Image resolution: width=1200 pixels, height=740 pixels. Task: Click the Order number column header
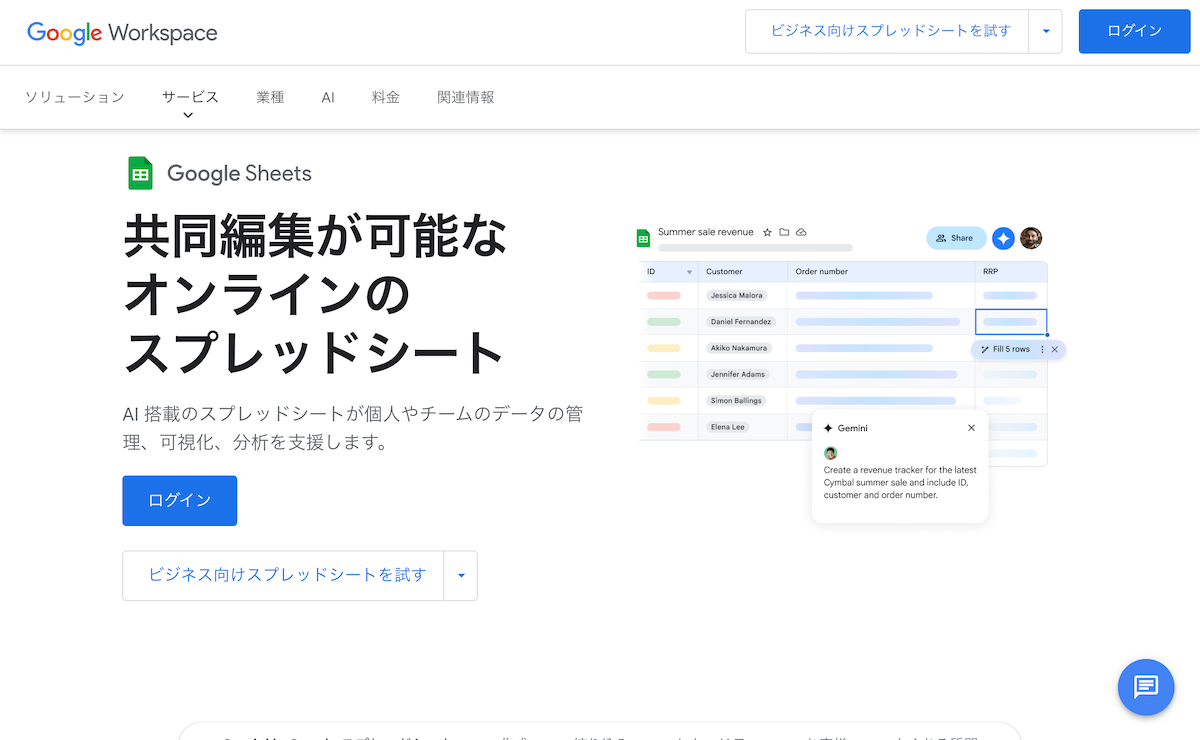(x=822, y=272)
